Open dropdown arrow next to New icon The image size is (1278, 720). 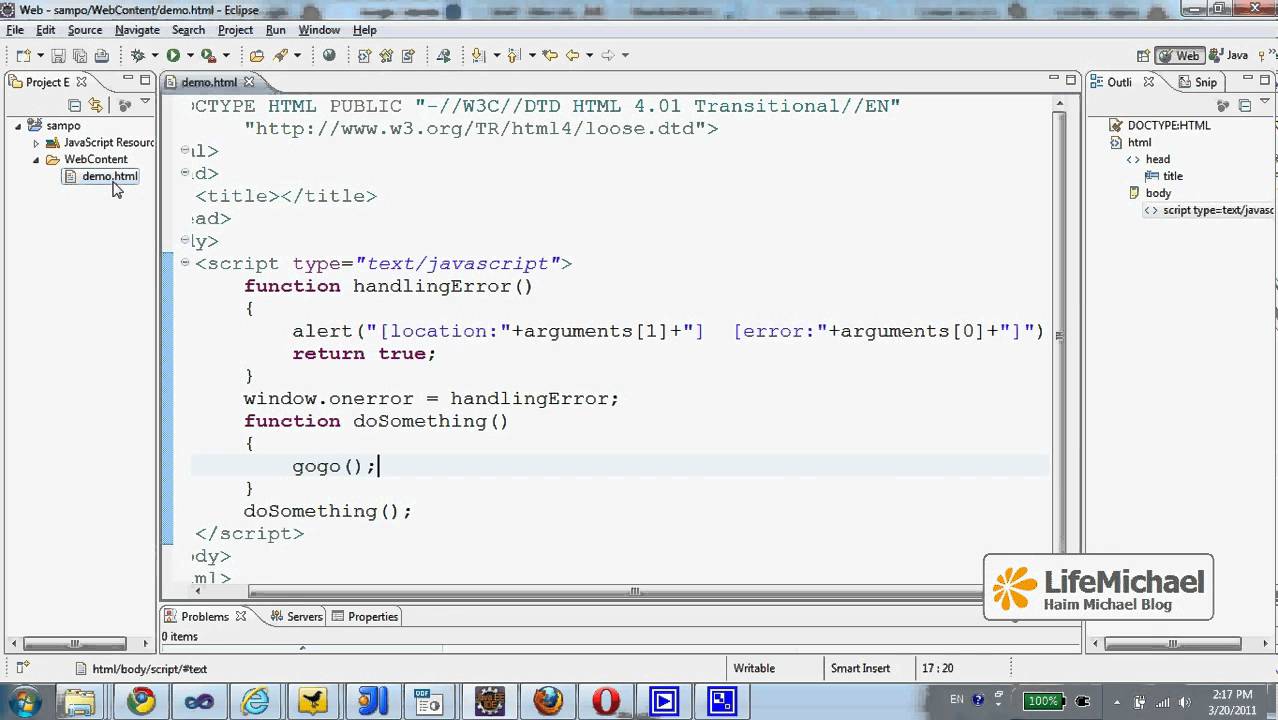41,56
